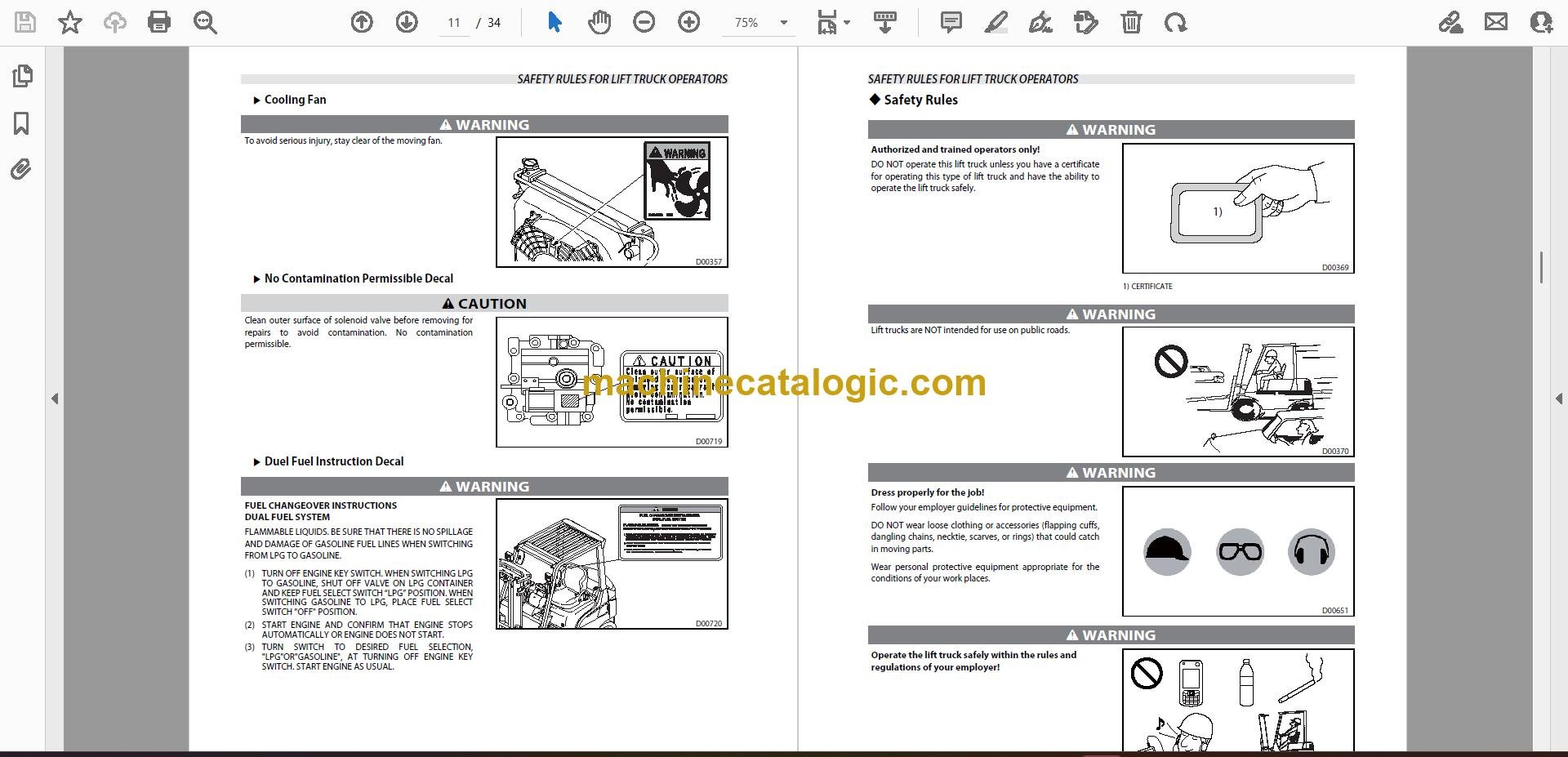This screenshot has height=757, width=1568.
Task: Click the cooling fan warning figure D00357
Action: (612, 202)
